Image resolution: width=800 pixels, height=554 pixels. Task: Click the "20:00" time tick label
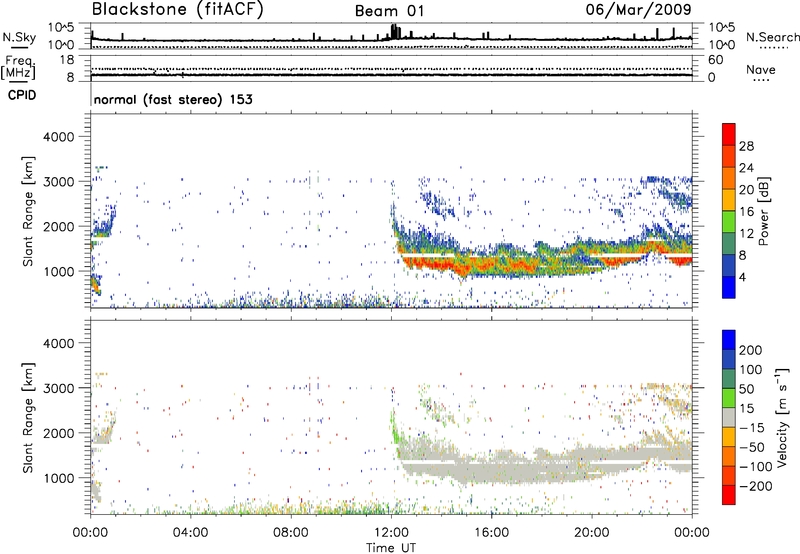tap(591, 533)
